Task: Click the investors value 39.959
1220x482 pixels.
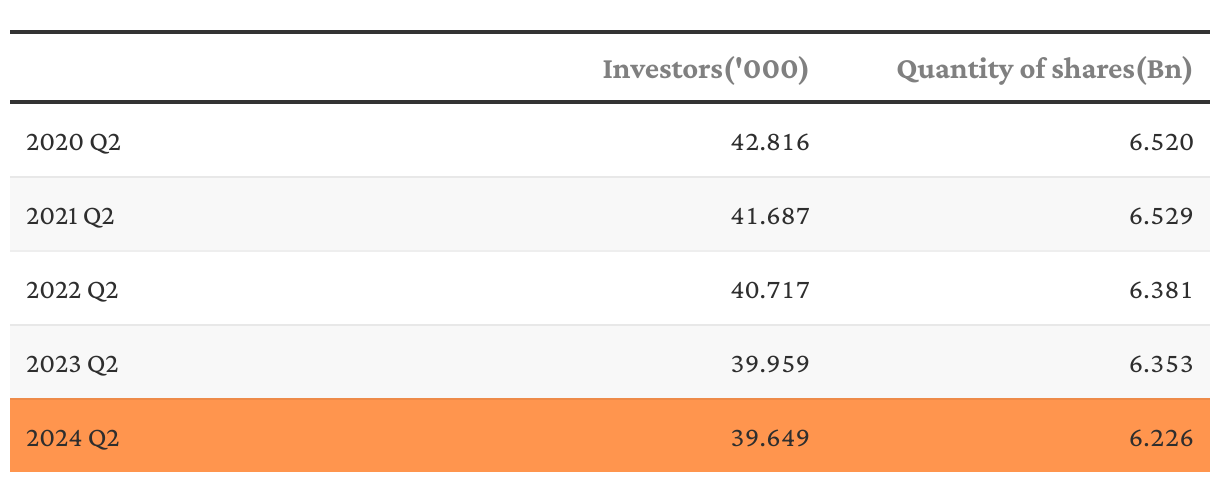Action: pos(769,365)
